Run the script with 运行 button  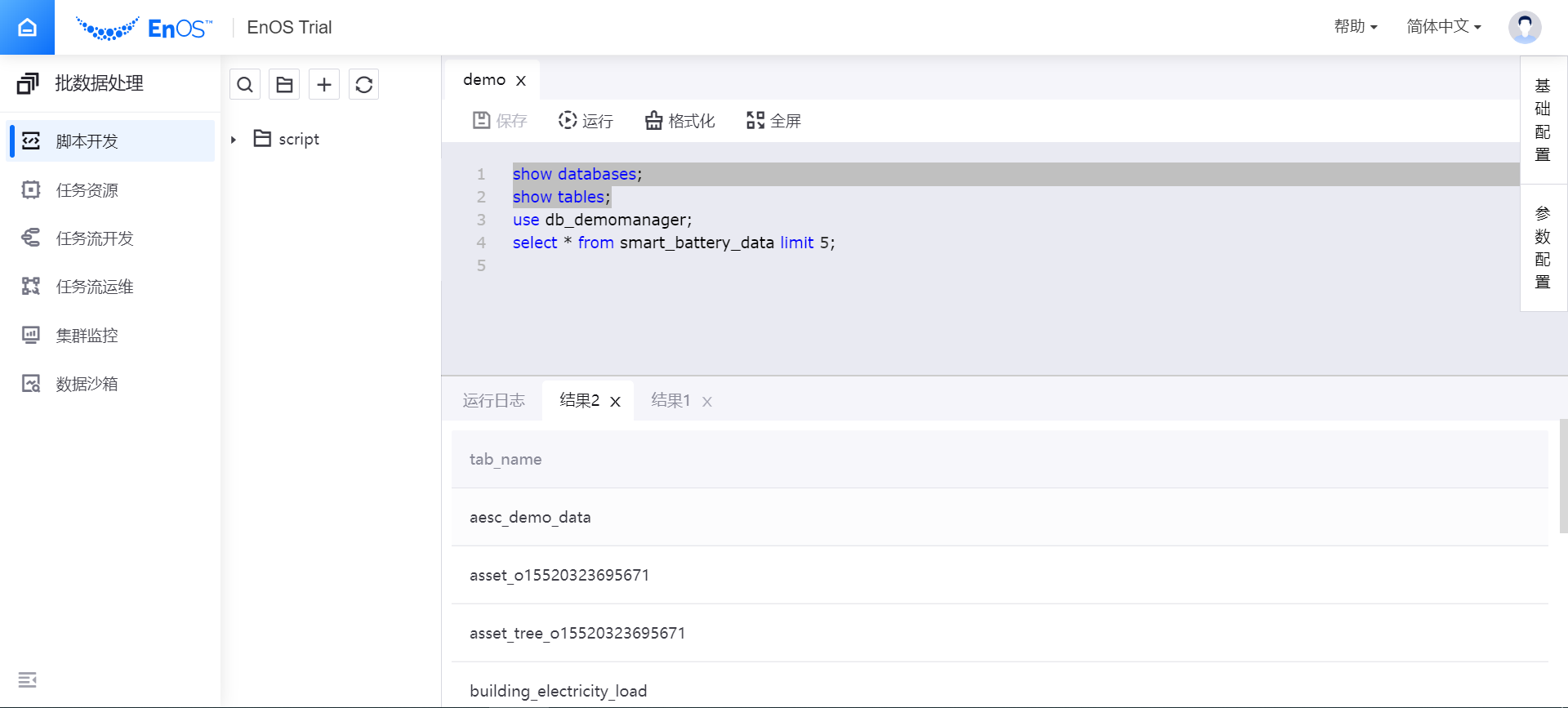[586, 121]
